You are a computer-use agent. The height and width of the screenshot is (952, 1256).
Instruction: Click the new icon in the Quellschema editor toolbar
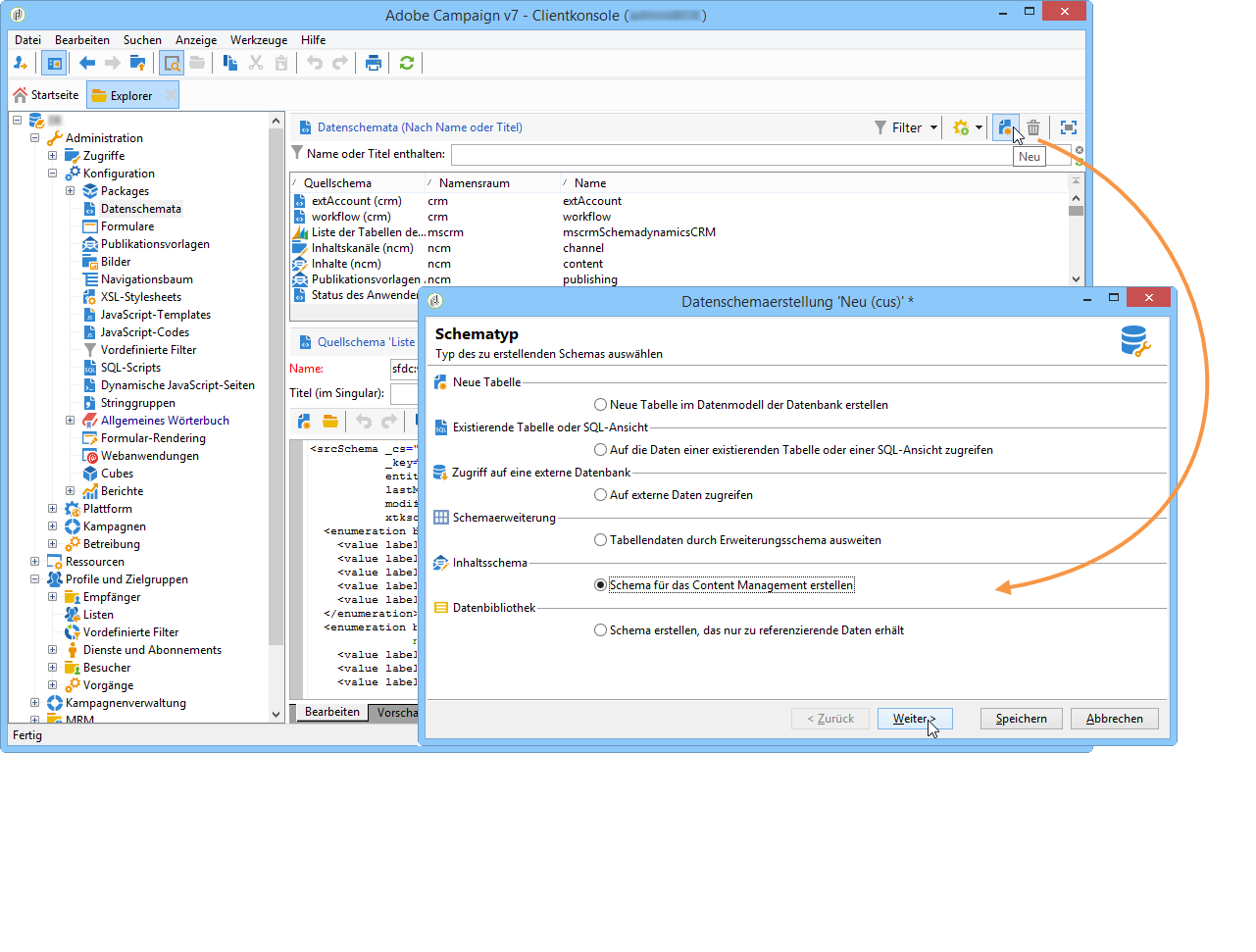point(304,422)
